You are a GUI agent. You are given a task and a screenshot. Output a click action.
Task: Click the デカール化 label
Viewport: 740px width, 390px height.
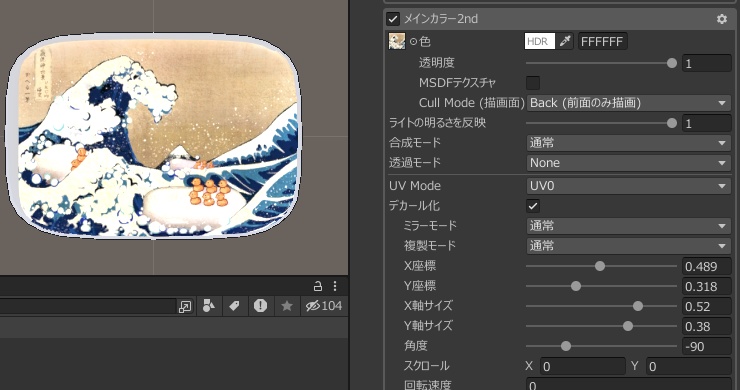tap(414, 206)
